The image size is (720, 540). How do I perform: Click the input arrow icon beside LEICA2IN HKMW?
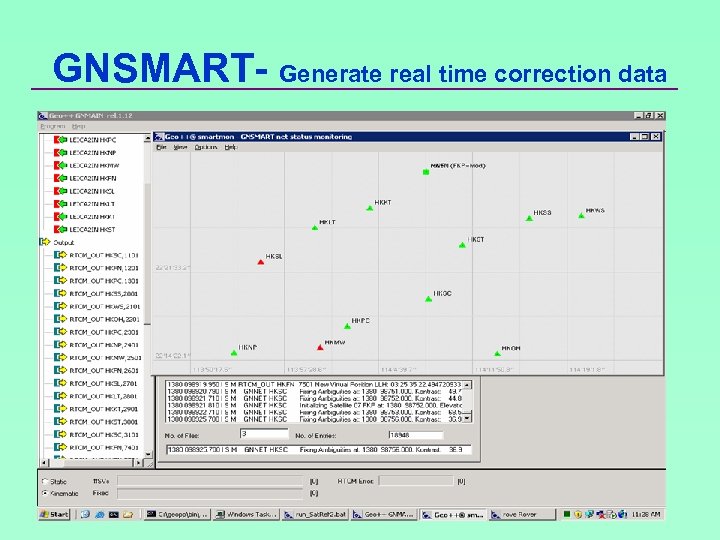[x=60, y=165]
